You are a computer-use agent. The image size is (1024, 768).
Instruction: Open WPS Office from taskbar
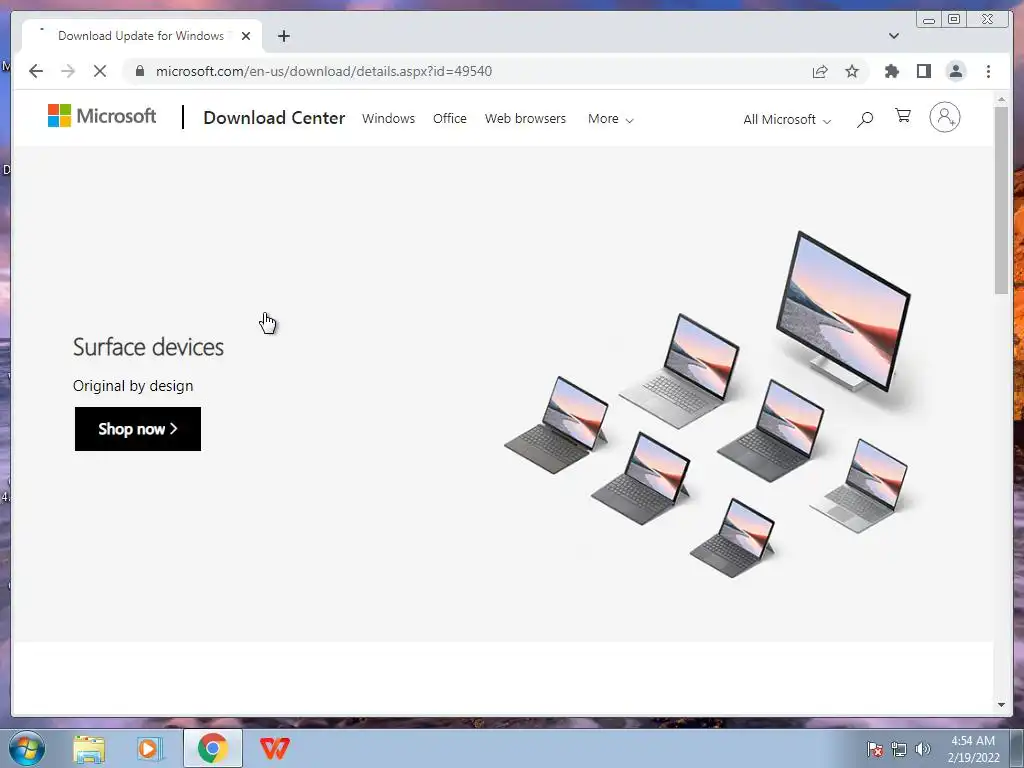coord(274,748)
